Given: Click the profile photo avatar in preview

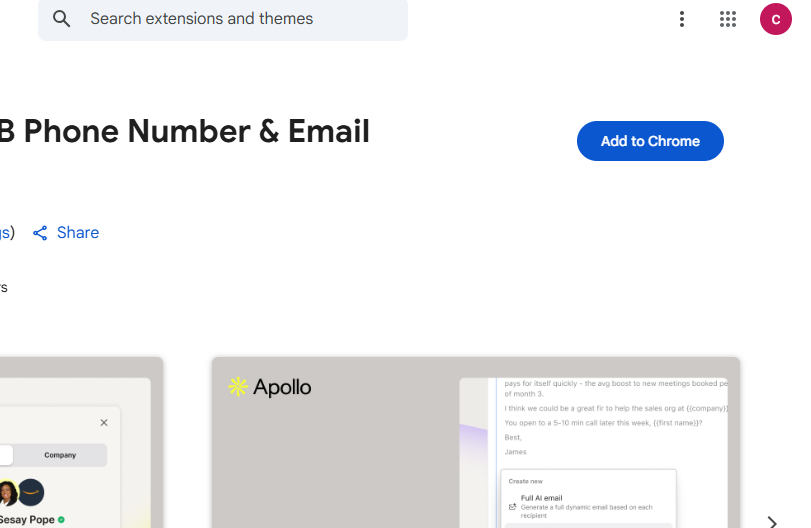Looking at the screenshot, I should point(8,493).
